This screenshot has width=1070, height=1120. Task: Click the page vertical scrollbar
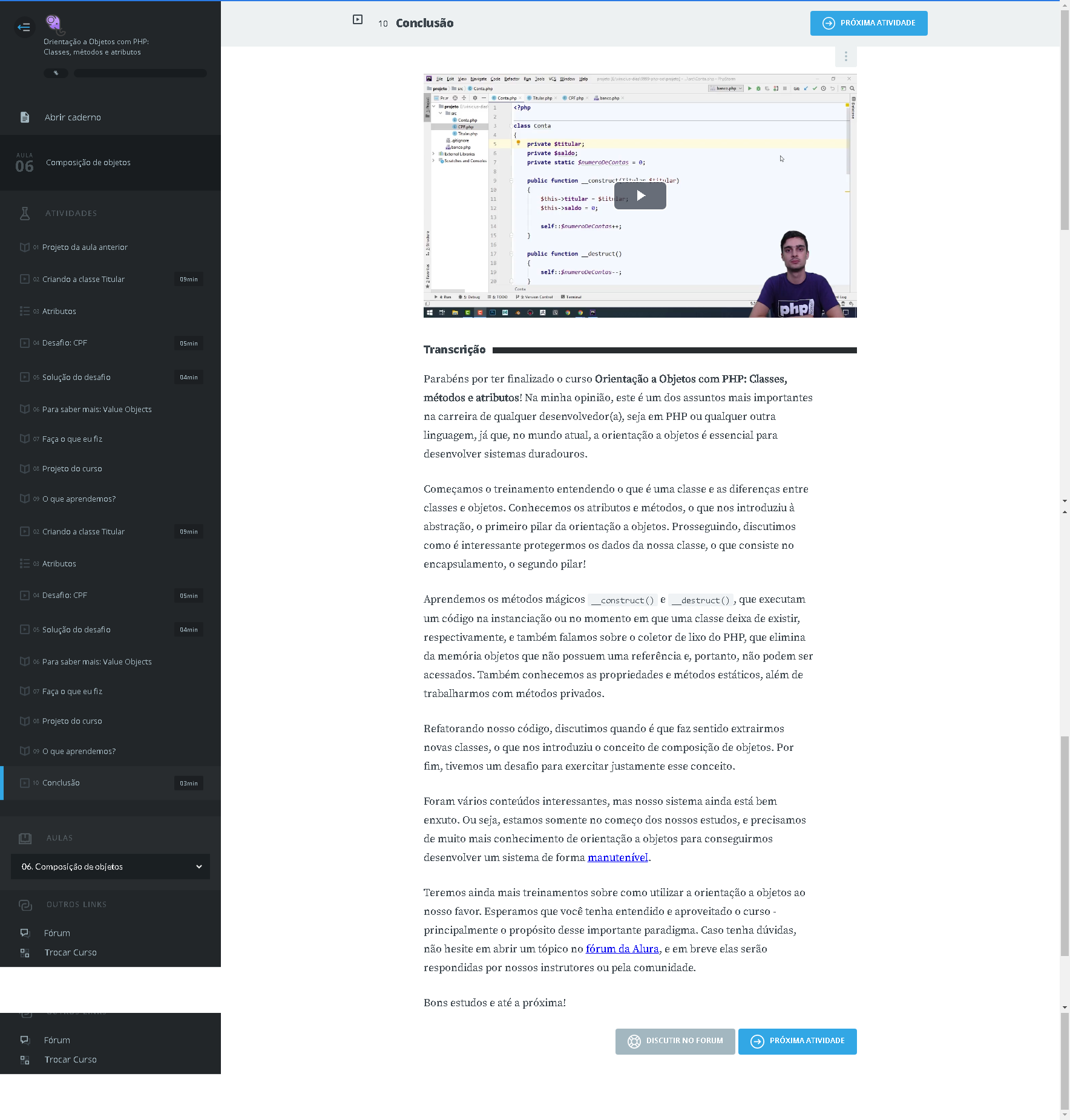[1065, 121]
